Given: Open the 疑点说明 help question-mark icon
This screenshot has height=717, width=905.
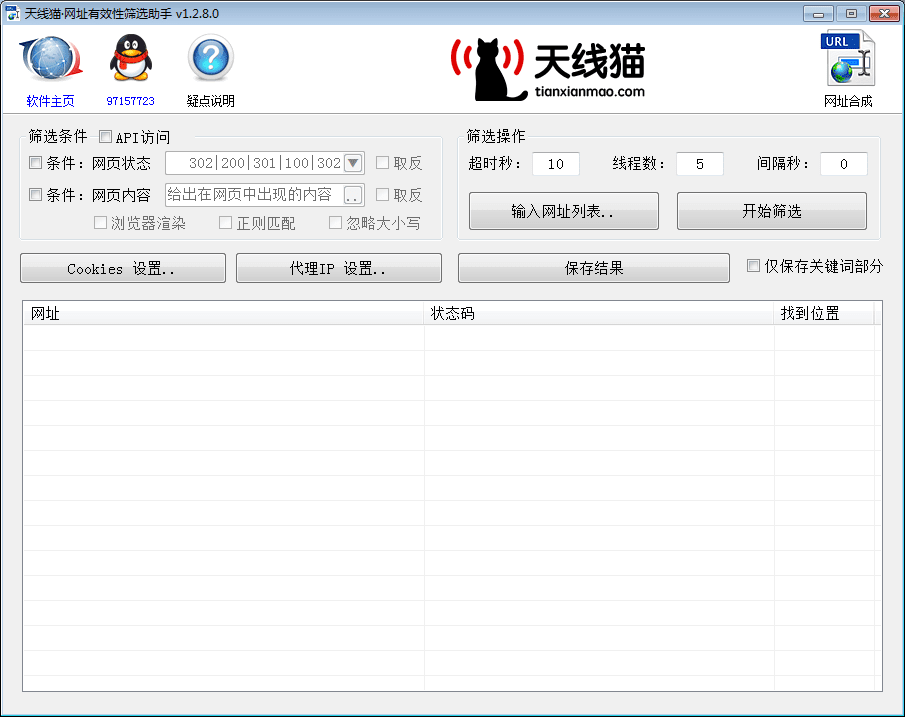Looking at the screenshot, I should point(211,58).
